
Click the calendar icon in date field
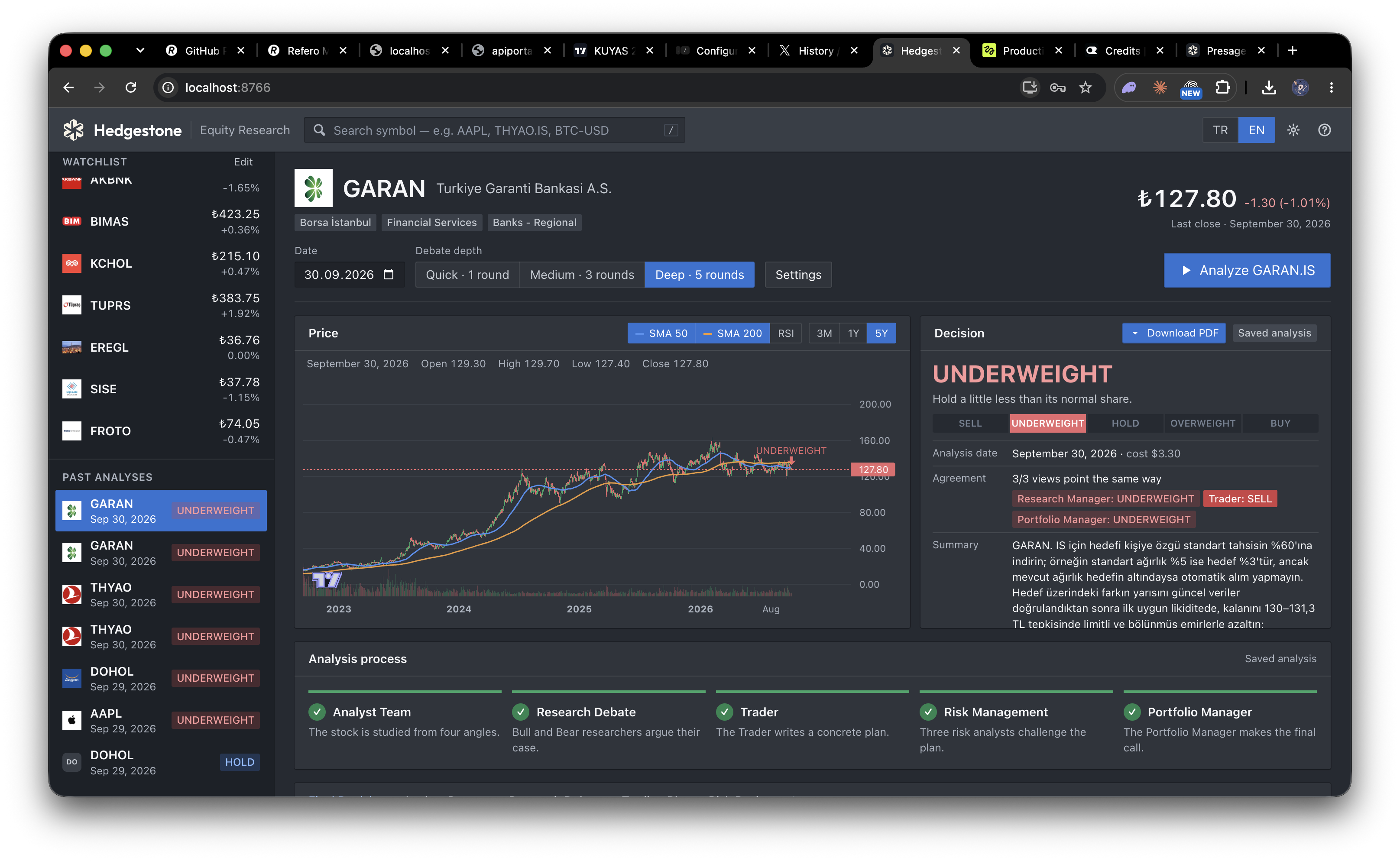389,275
